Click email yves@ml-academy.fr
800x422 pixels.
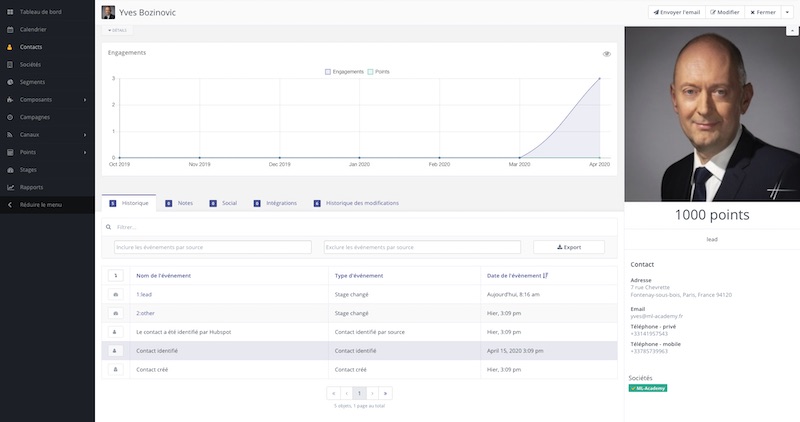click(x=657, y=316)
